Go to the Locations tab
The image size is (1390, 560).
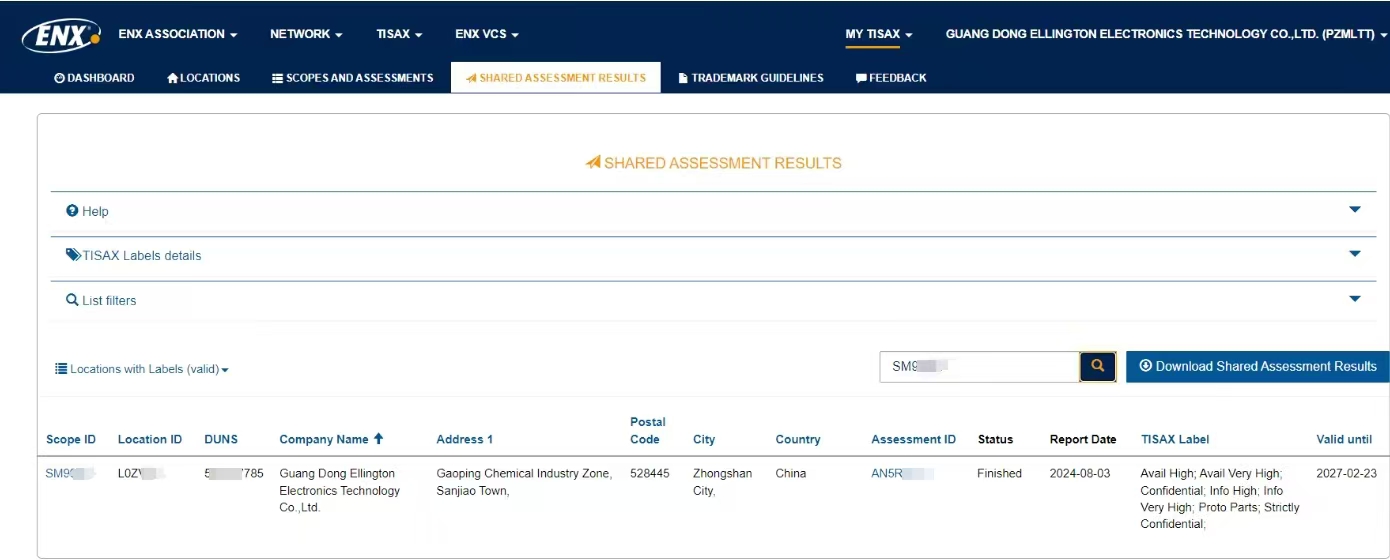204,78
